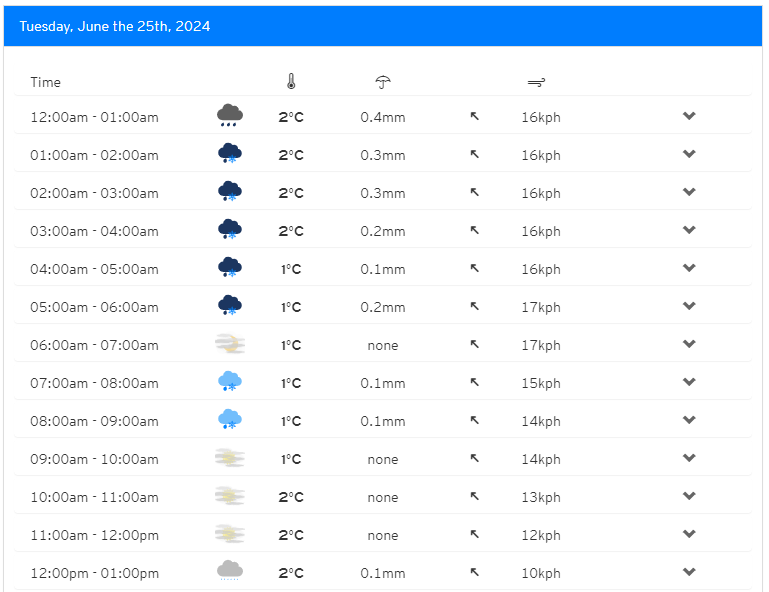This screenshot has width=769, height=592.
Task: Click 0.2mm precipitation for 03:00am - 04:00am
Action: coord(383,231)
